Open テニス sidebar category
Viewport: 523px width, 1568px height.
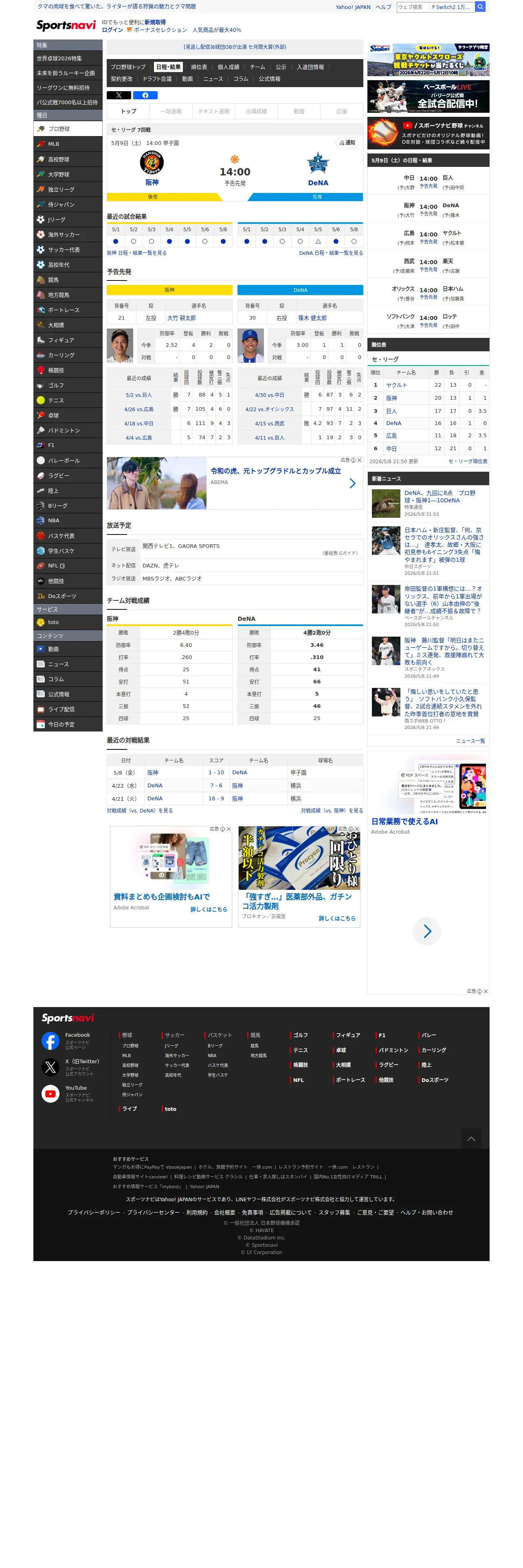68,401
